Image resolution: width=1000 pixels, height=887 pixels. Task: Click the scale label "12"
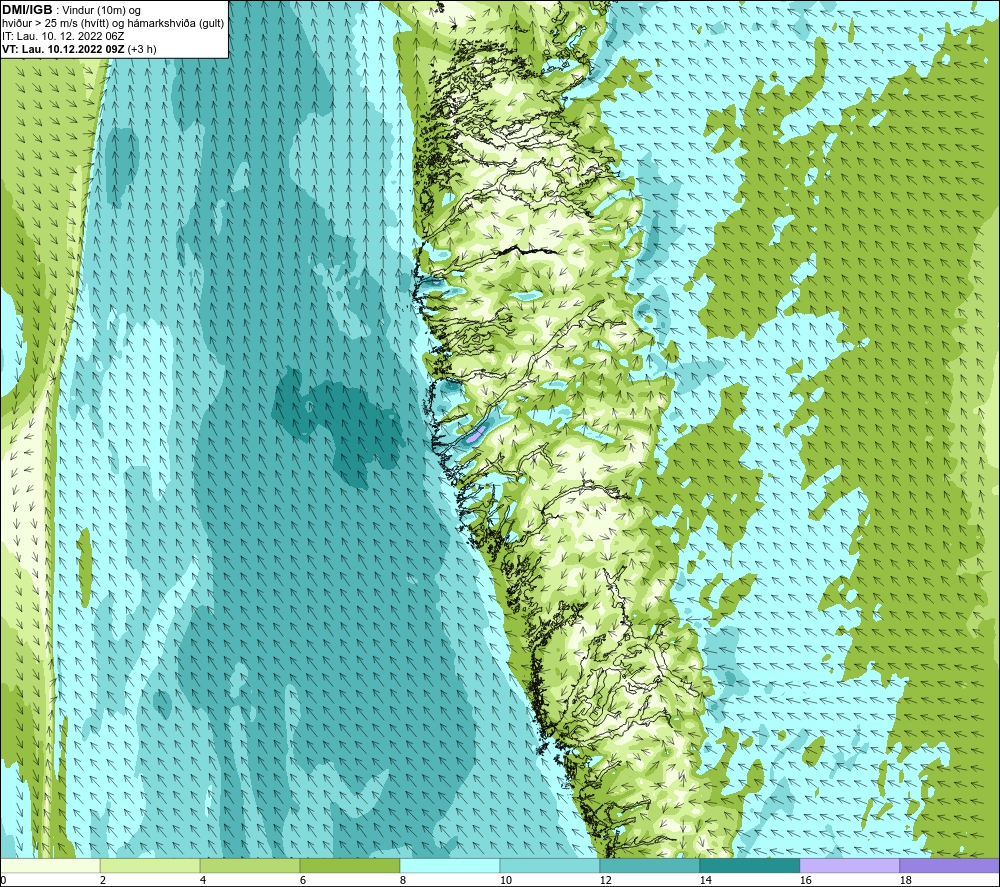tap(605, 880)
